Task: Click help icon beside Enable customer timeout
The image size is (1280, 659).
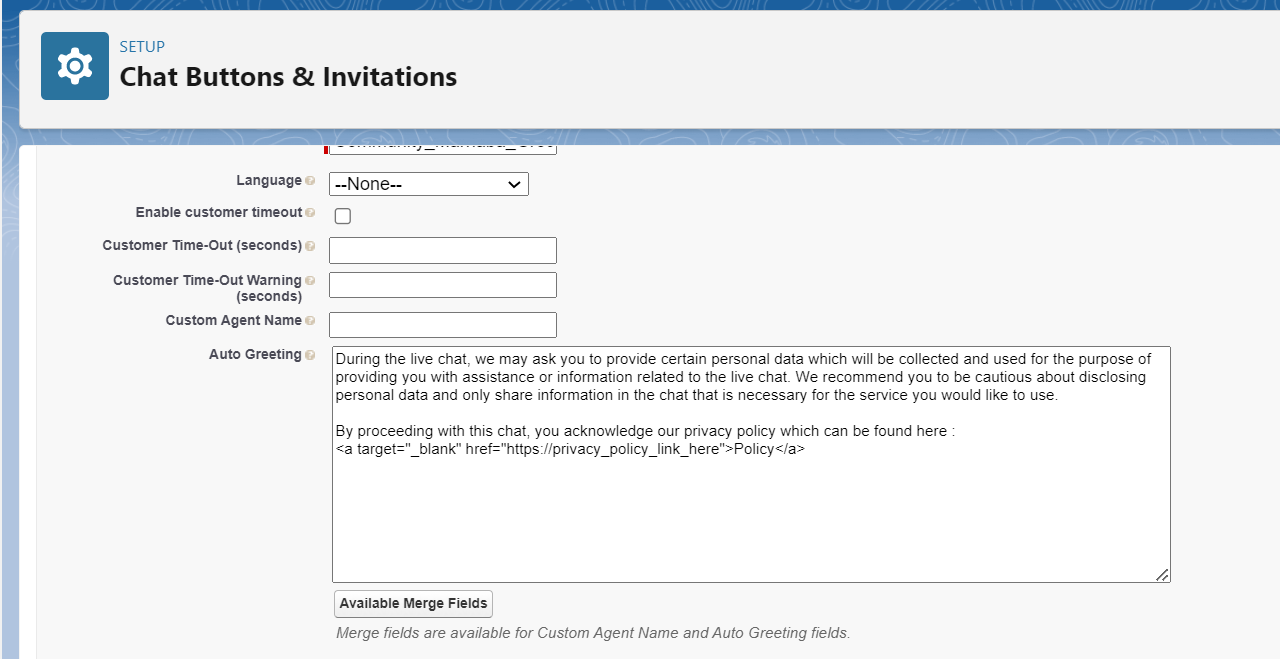Action: (310, 213)
